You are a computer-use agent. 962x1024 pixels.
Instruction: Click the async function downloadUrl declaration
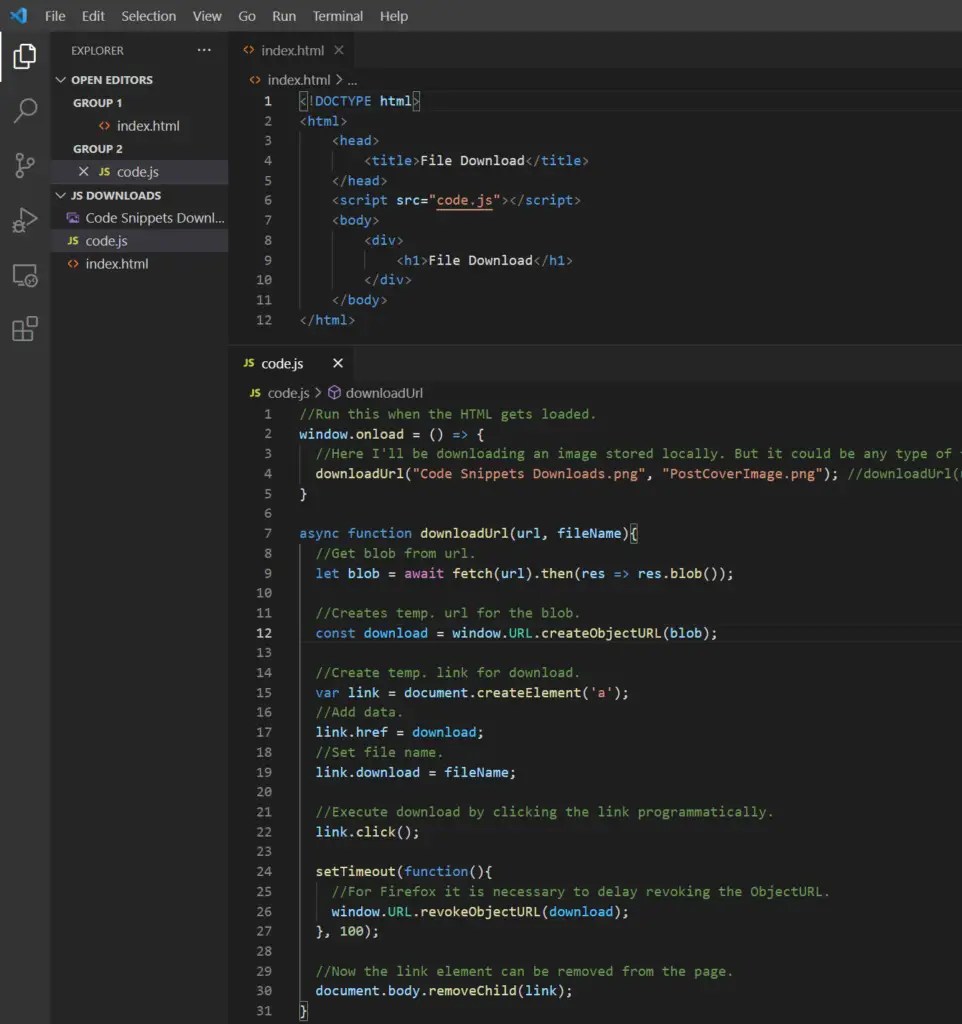468,534
